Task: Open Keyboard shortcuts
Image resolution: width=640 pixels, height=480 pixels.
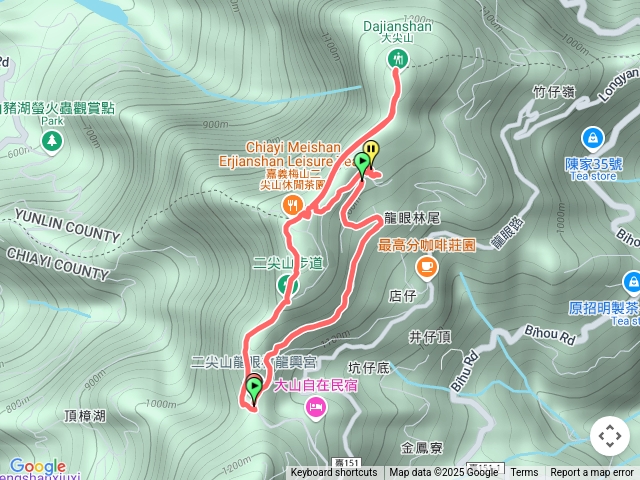Action: pyautogui.click(x=334, y=473)
